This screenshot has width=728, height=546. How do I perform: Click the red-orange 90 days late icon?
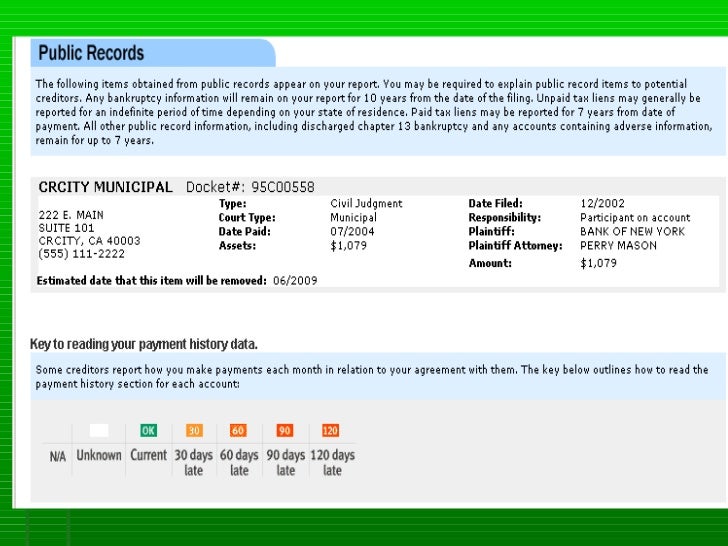tap(285, 430)
